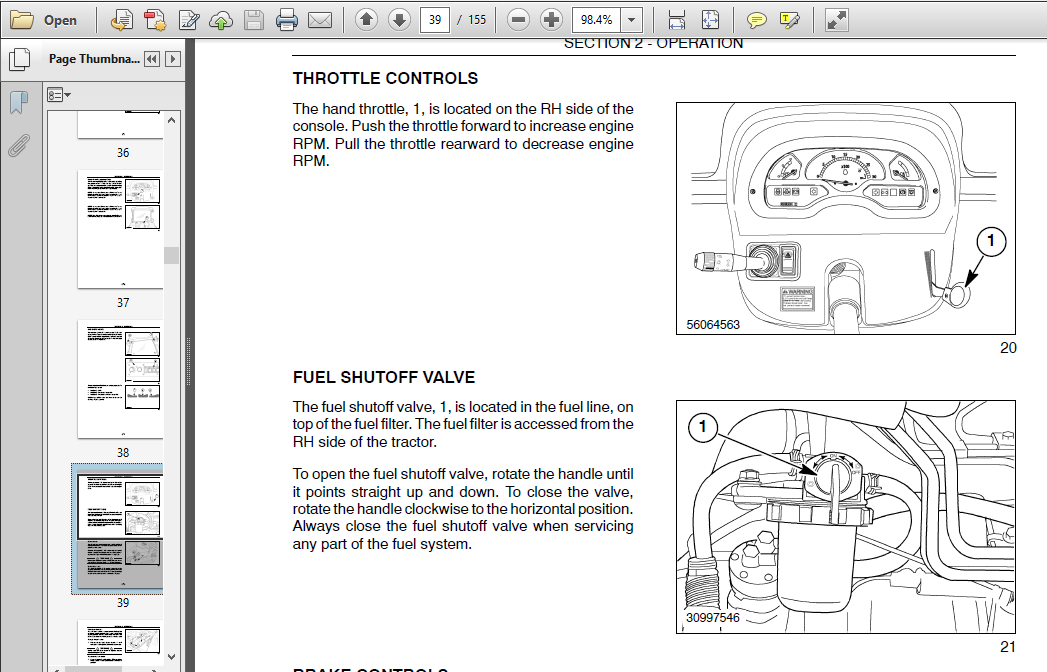Zoom out with the minus button

(518, 20)
